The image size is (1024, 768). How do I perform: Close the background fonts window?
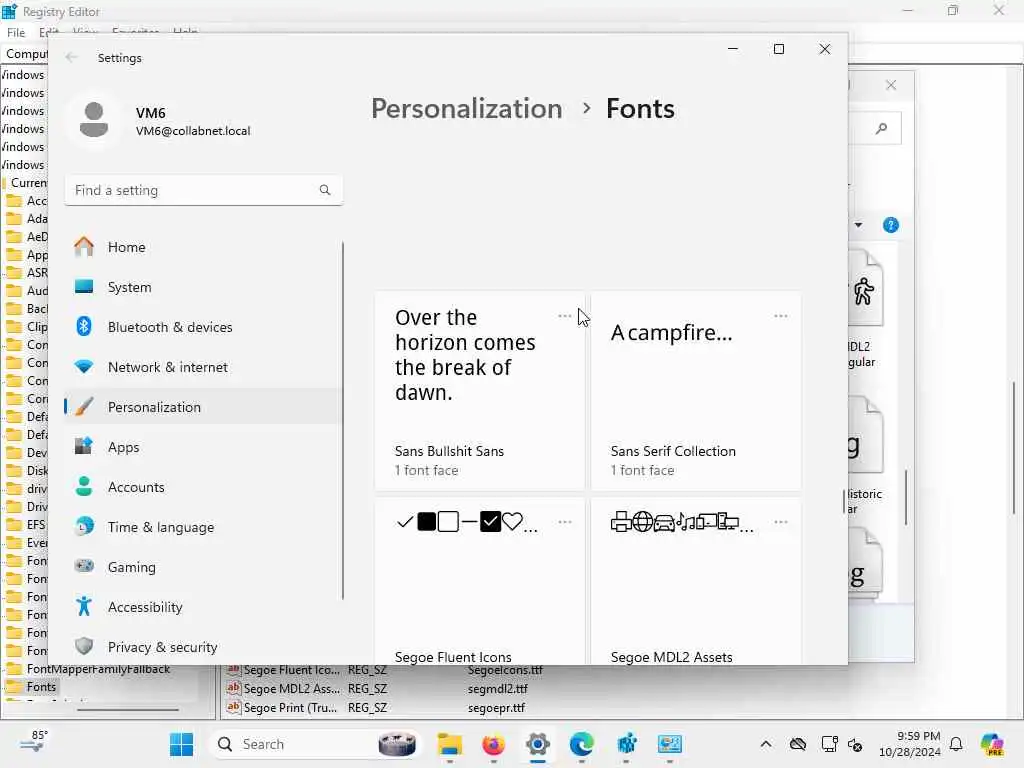(891, 85)
